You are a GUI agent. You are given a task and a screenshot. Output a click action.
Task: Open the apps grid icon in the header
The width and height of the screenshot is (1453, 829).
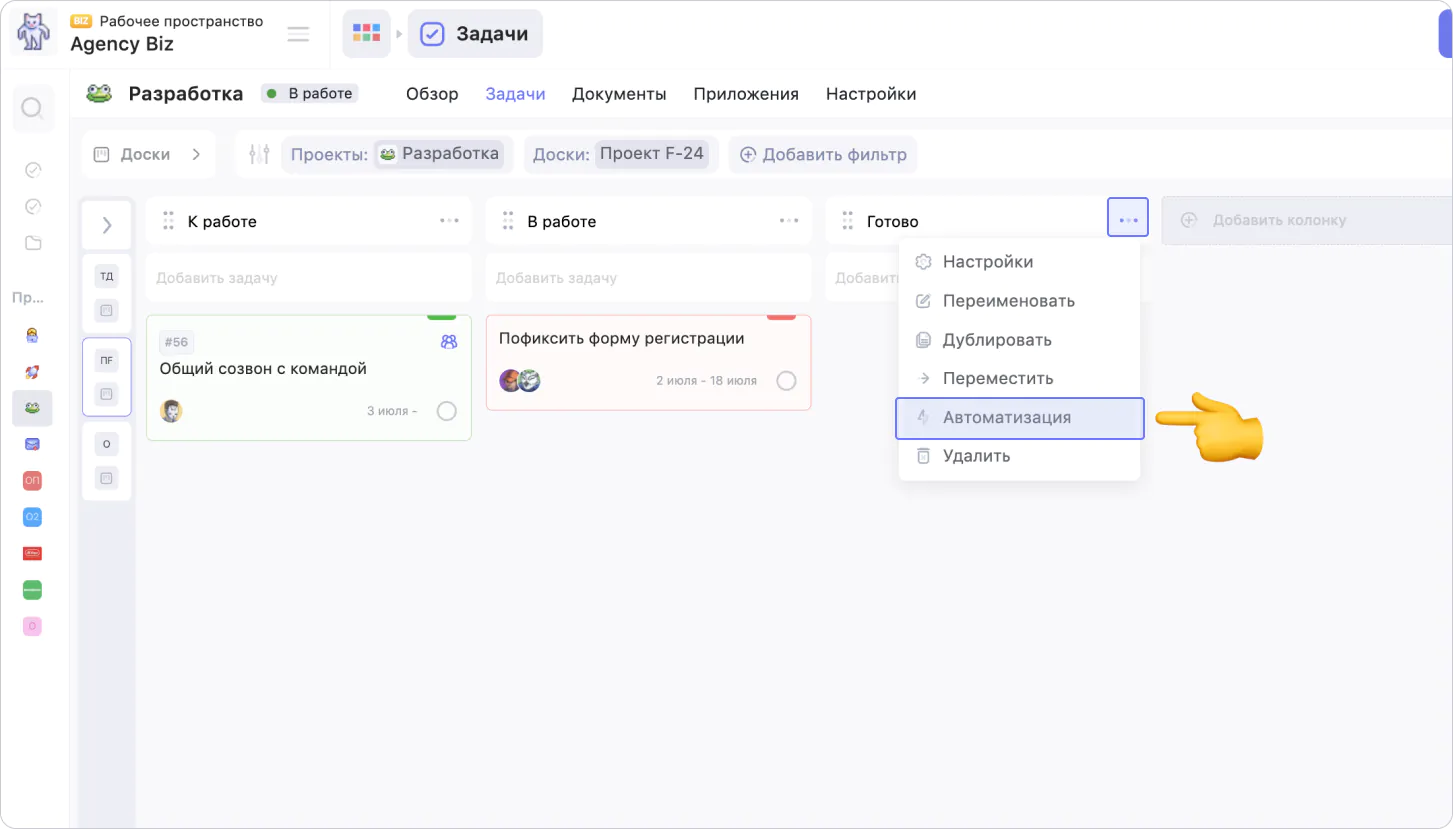(366, 33)
